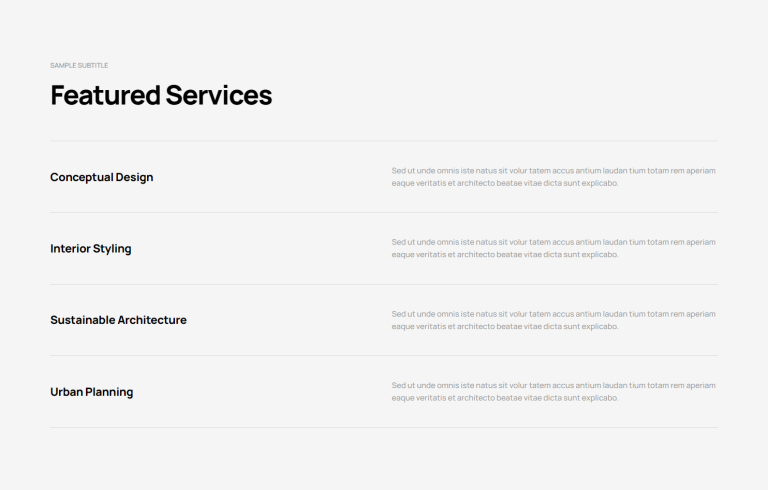Image resolution: width=768 pixels, height=490 pixels.
Task: Click the word Urban in the last service title
Action: (x=66, y=392)
